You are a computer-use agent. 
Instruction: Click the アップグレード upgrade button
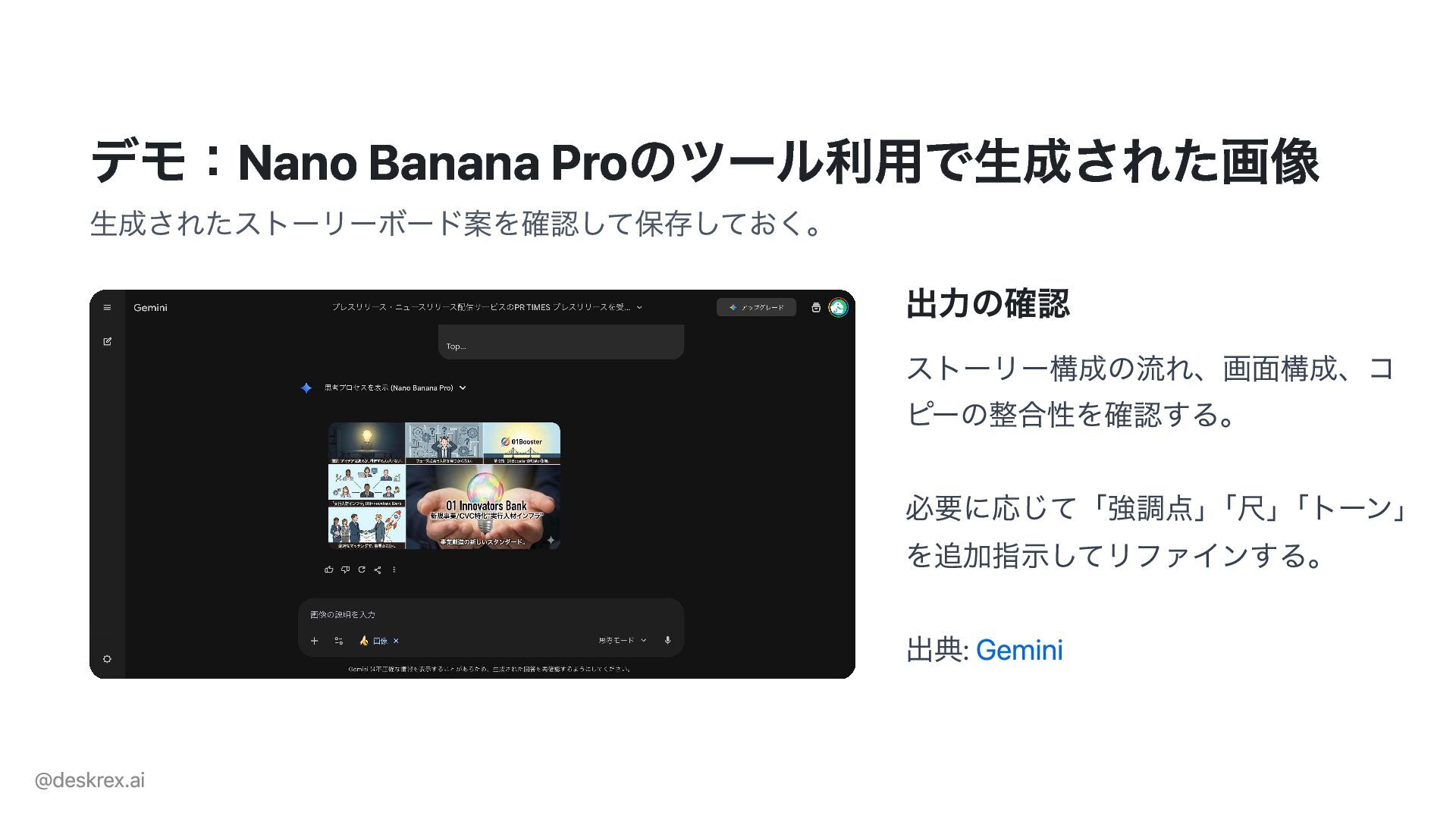(x=756, y=307)
